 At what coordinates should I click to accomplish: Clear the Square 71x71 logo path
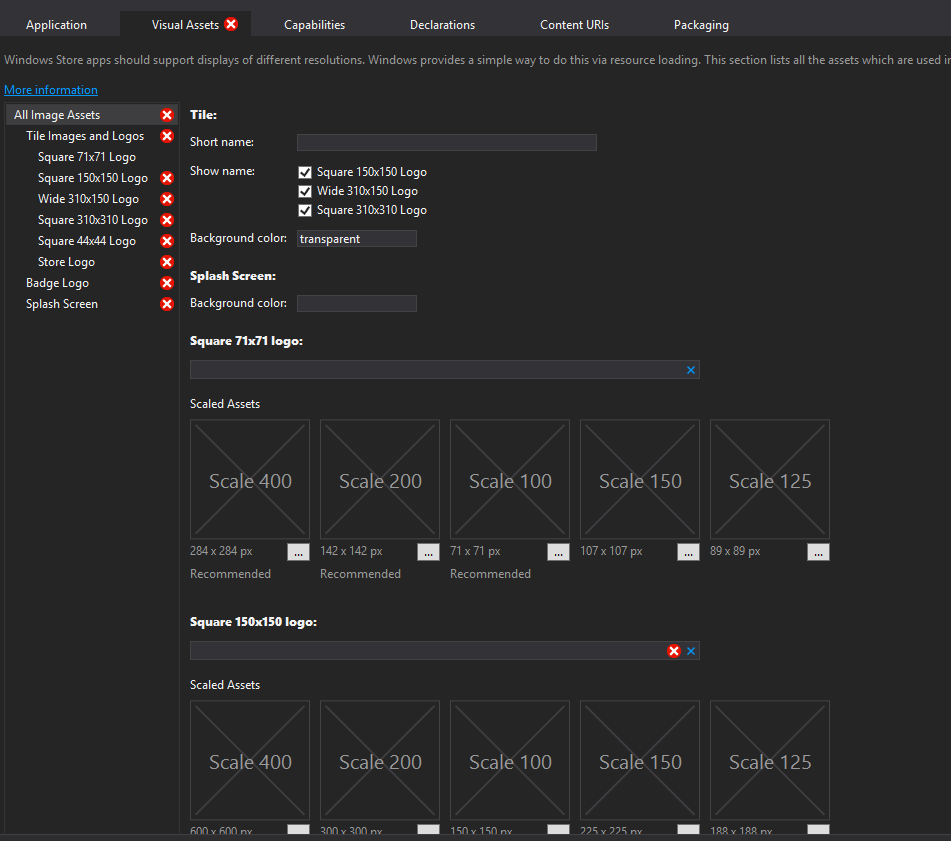(691, 370)
